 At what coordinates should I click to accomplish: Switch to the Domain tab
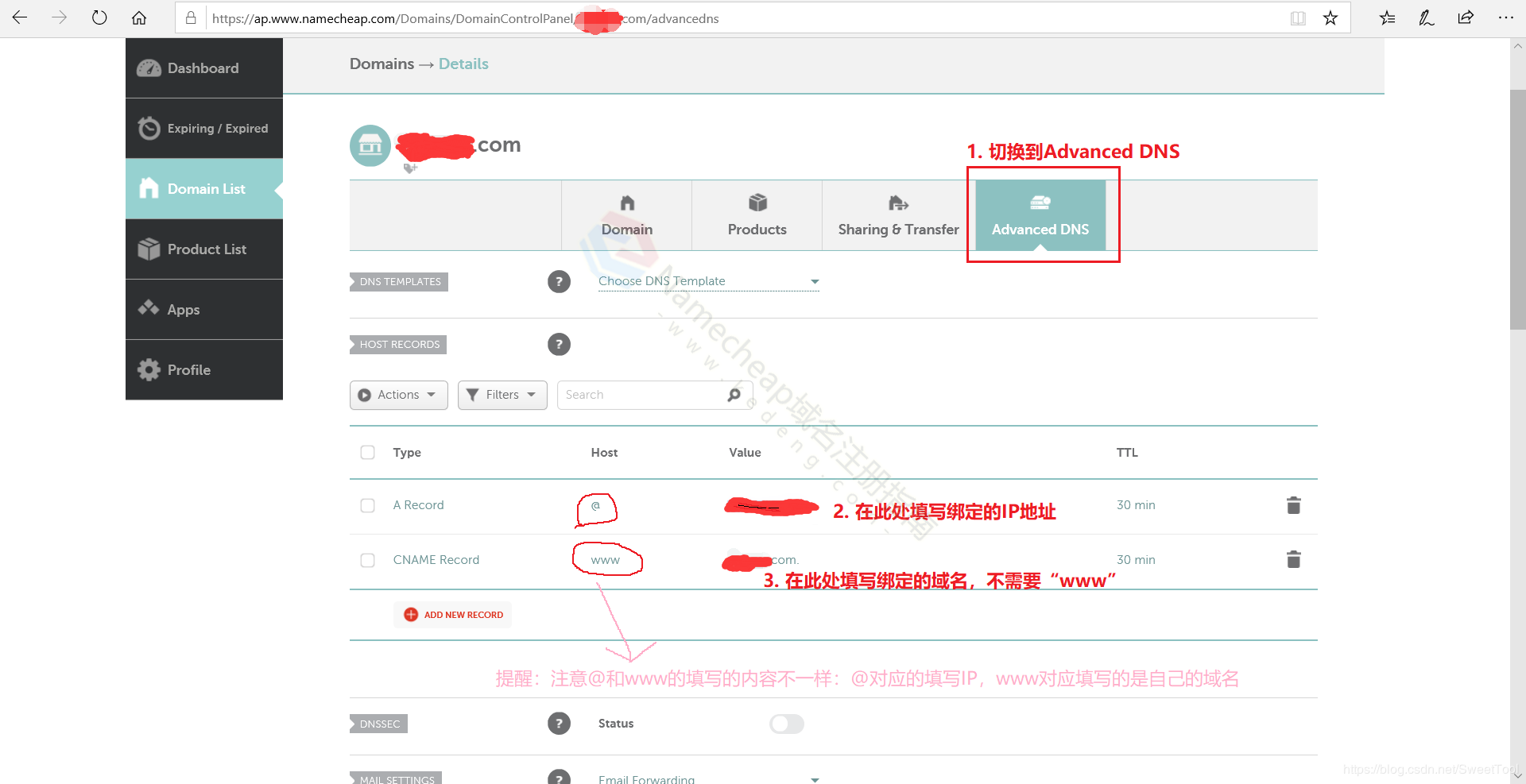[627, 215]
